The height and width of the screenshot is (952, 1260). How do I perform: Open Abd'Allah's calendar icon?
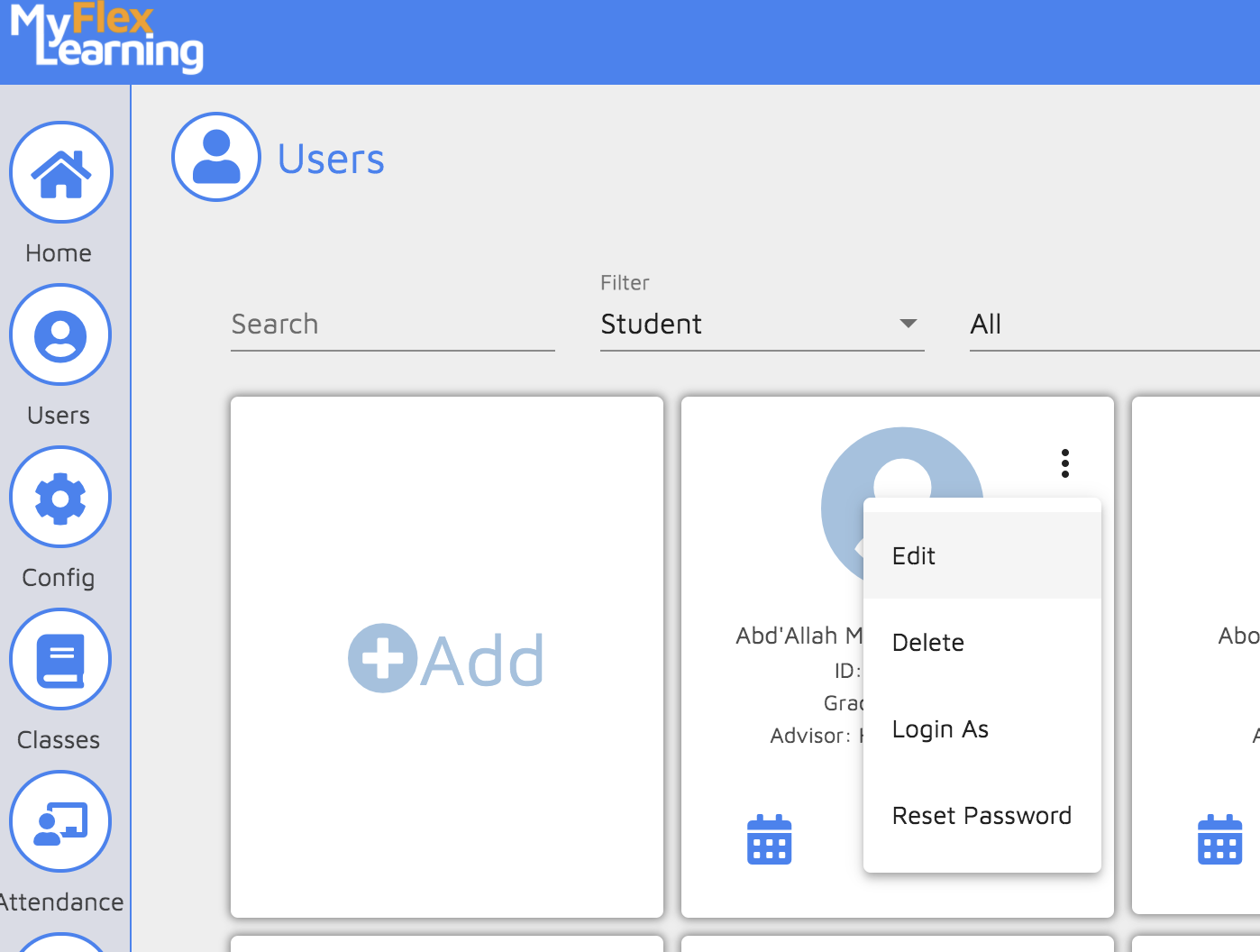click(769, 839)
